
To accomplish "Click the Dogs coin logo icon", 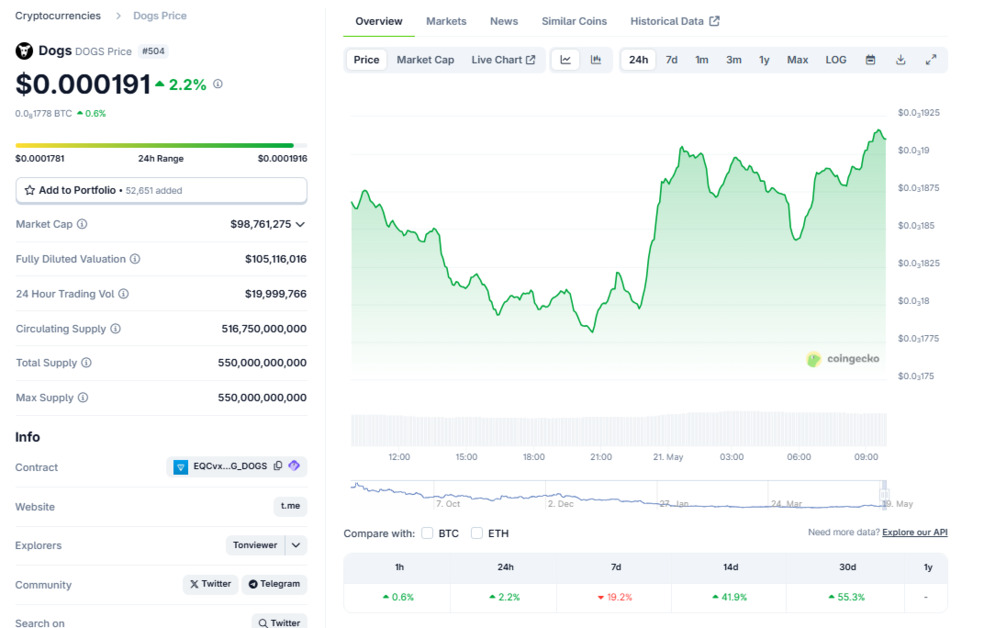I will tap(24, 51).
